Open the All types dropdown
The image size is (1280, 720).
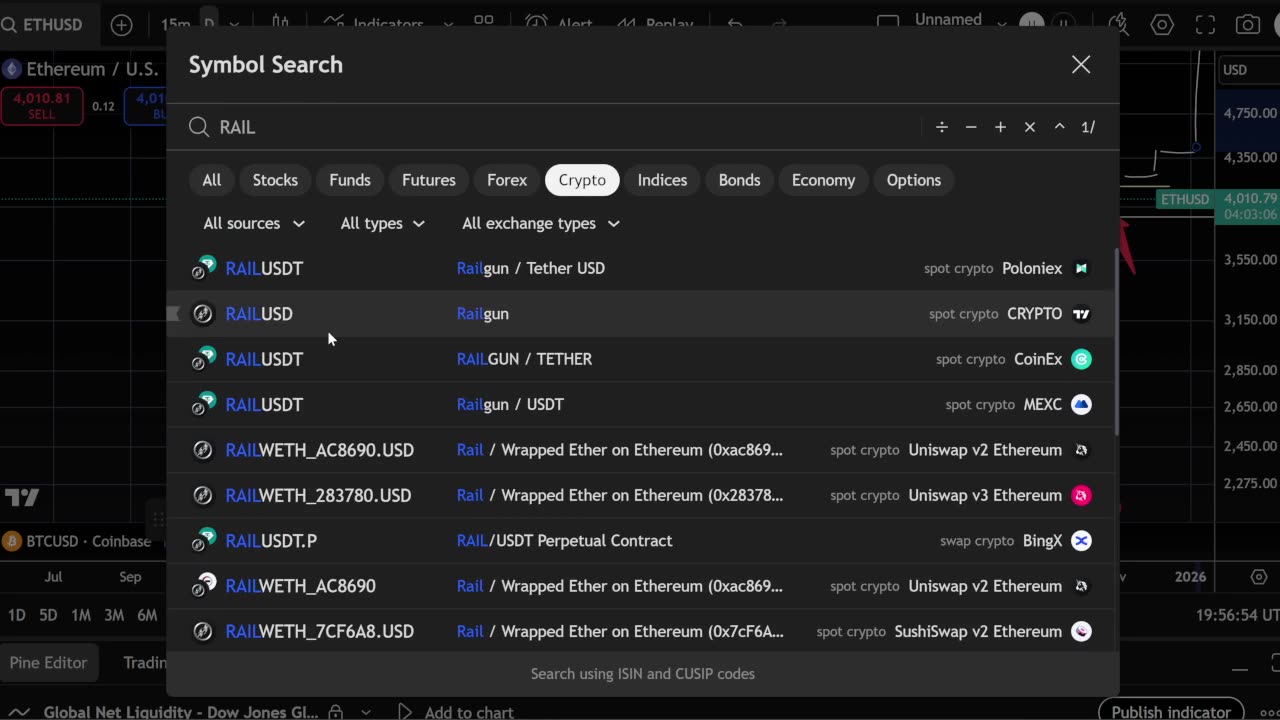point(382,223)
